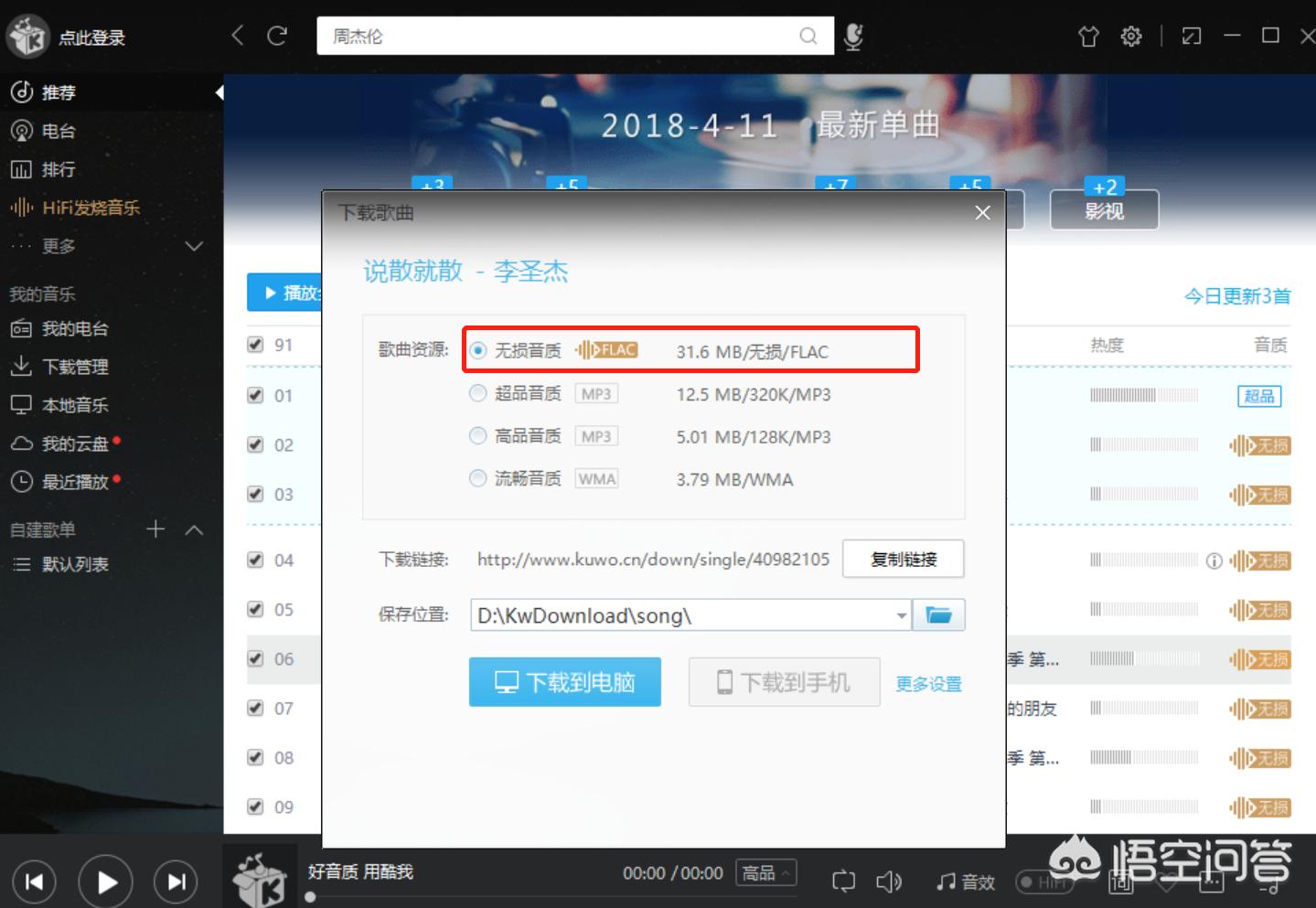The image size is (1316, 908).
Task: Select 无损音质 FLAC radio option
Action: coord(477,350)
